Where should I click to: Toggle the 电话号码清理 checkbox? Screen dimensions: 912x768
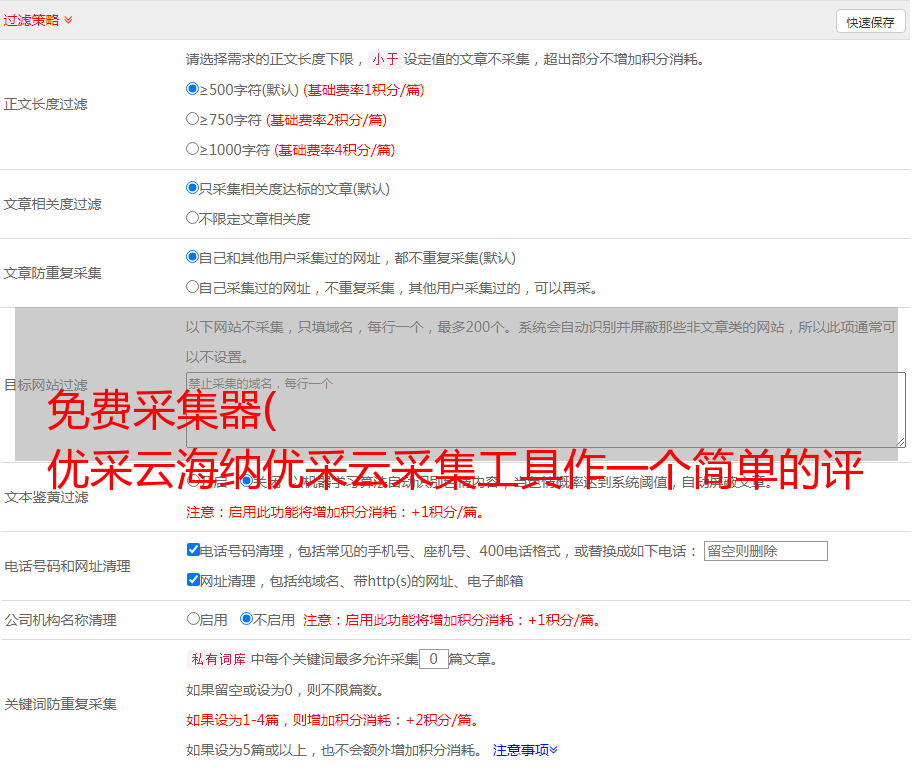point(194,550)
